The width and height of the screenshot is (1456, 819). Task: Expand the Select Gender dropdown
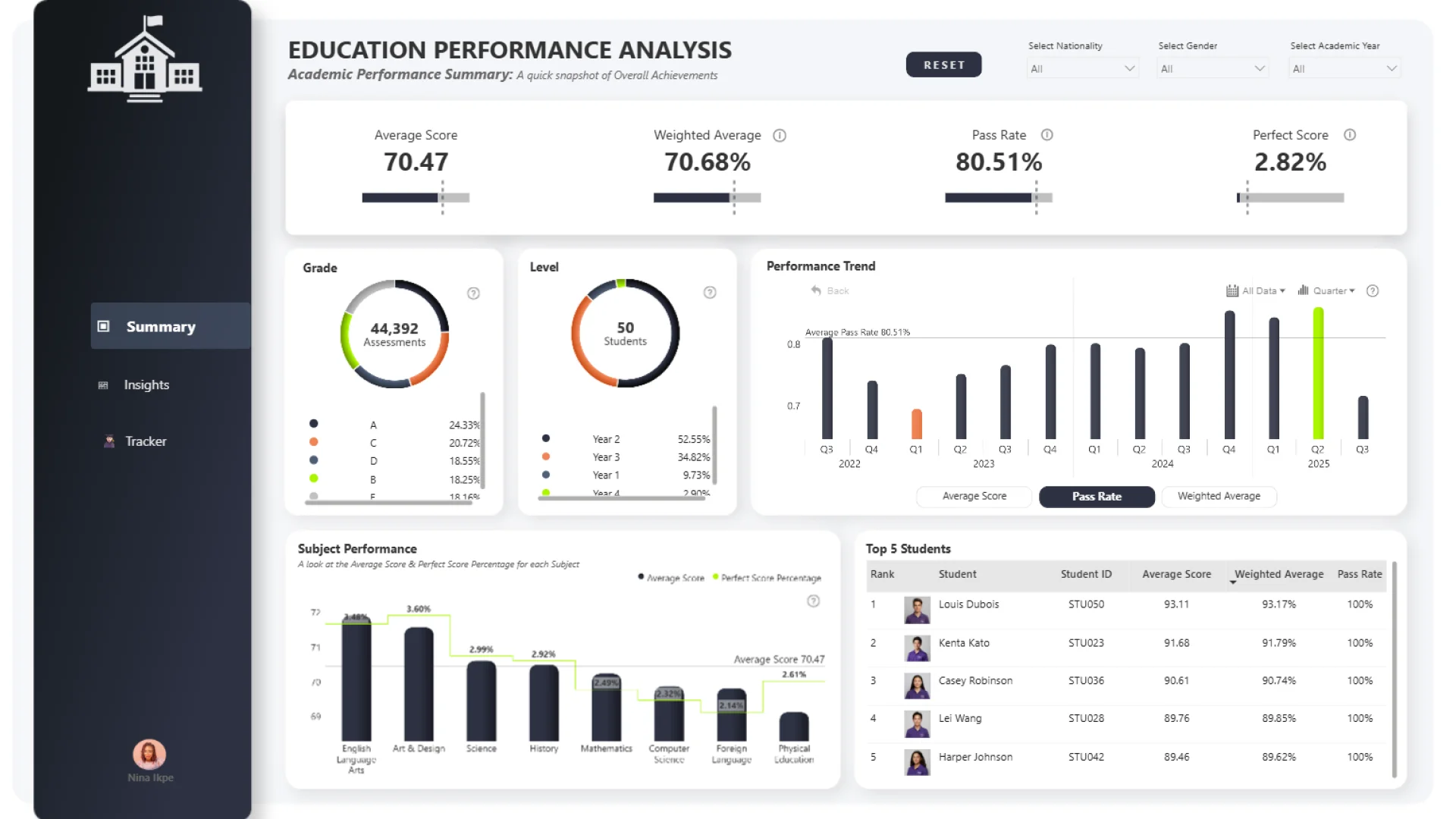click(1212, 69)
